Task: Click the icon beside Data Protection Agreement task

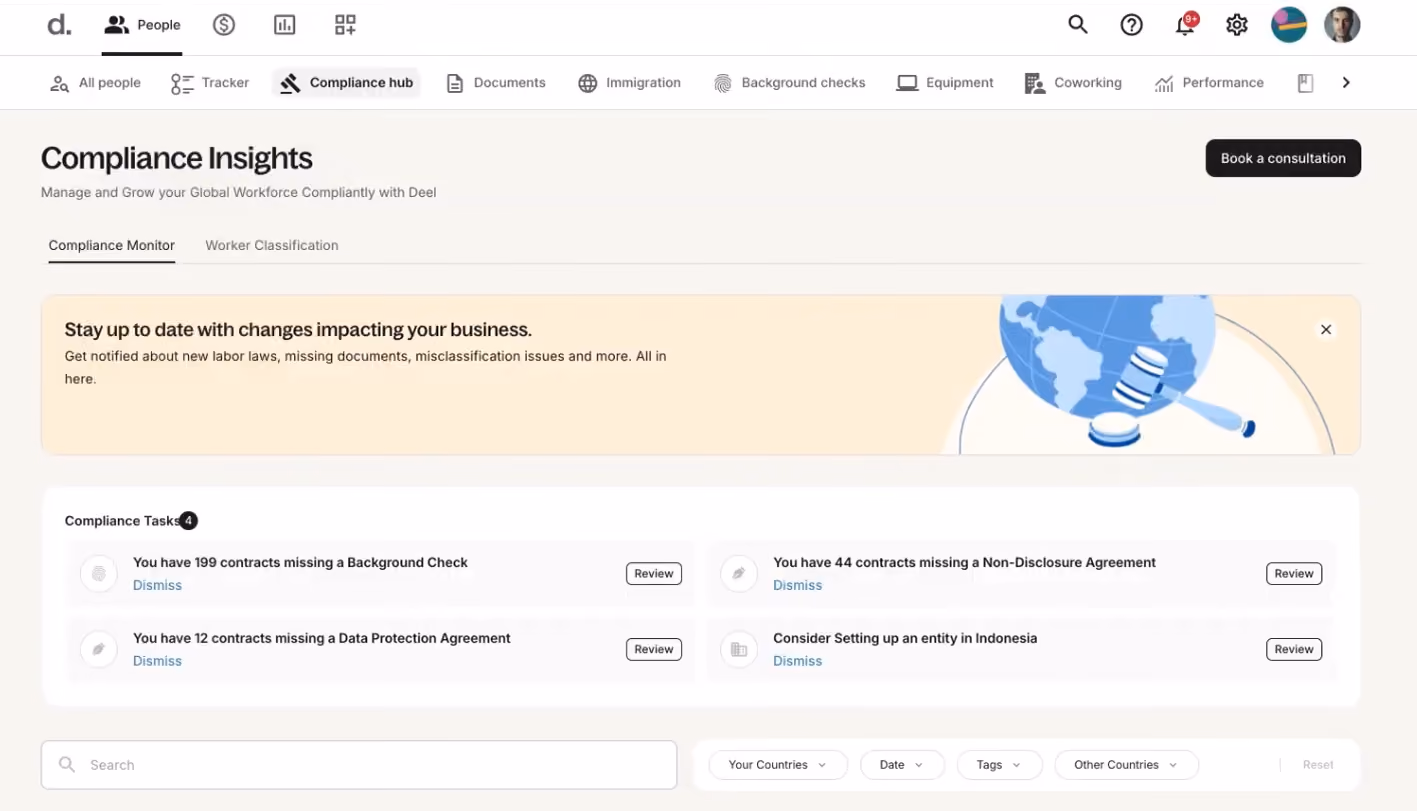Action: pyautogui.click(x=98, y=649)
